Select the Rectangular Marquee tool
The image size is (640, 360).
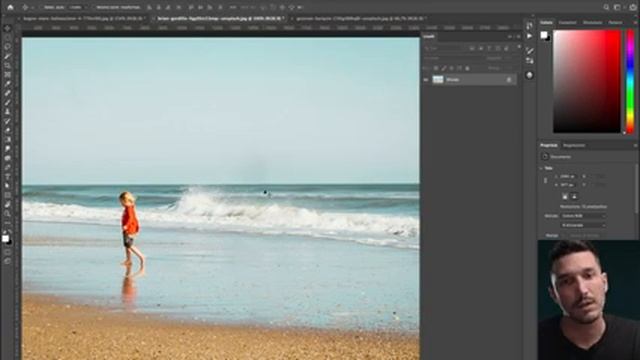tap(7, 38)
